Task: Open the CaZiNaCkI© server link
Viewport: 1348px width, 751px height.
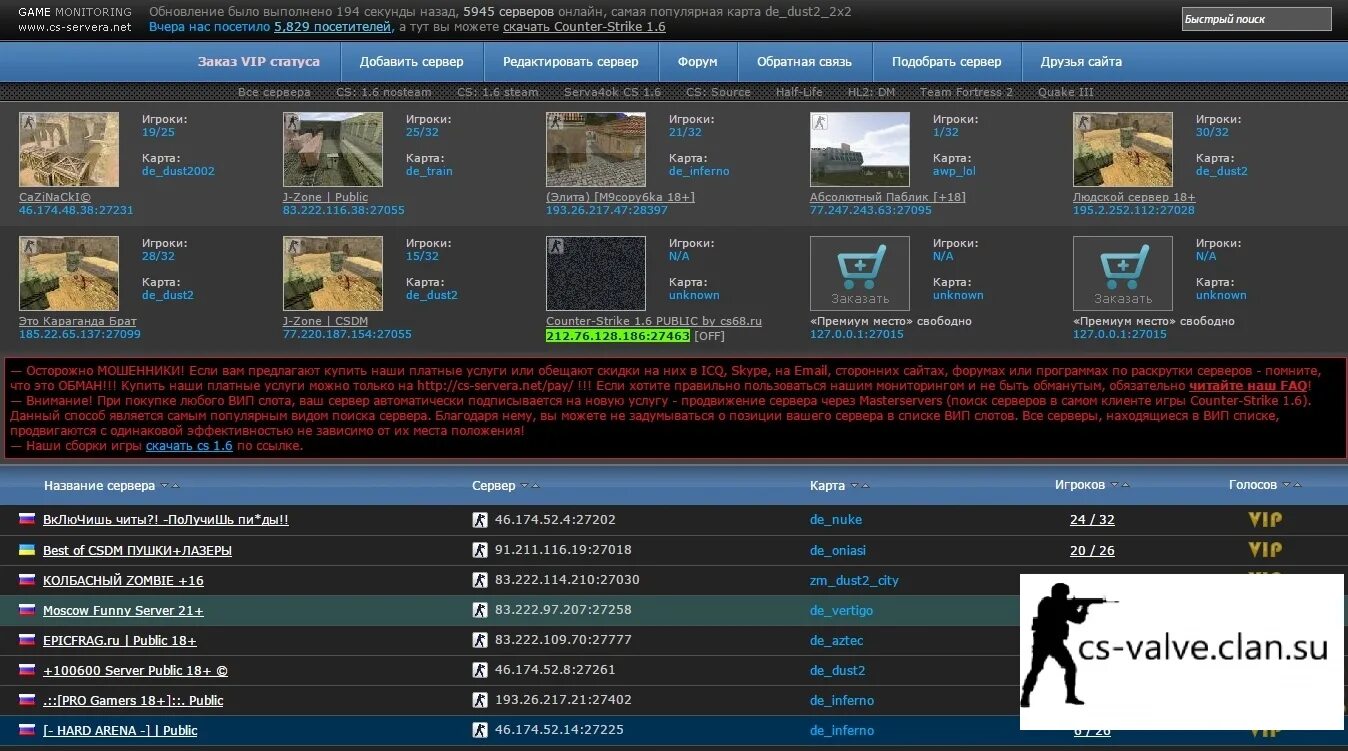Action: 55,197
